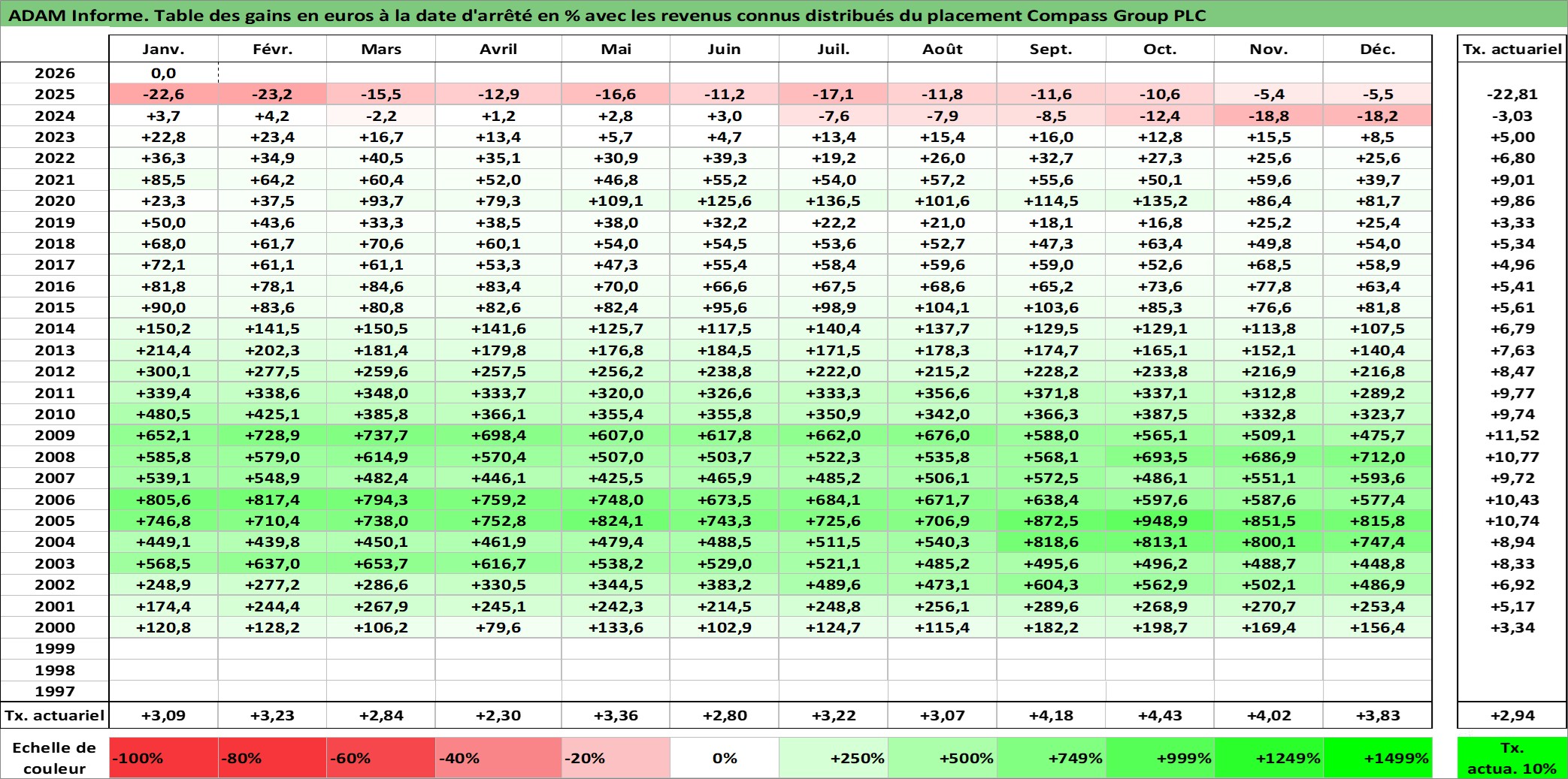Select the +817,4 cell in row 2006
The width and height of the screenshot is (1568, 779).
(272, 500)
